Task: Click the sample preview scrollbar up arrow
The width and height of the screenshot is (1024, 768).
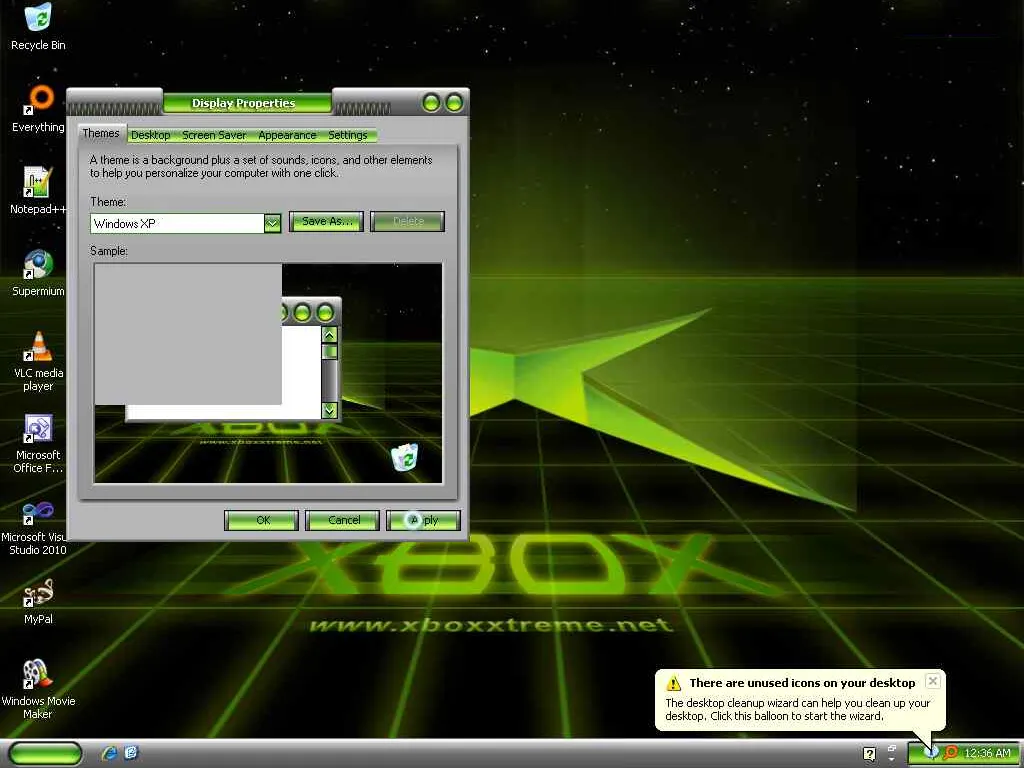Action: [330, 335]
